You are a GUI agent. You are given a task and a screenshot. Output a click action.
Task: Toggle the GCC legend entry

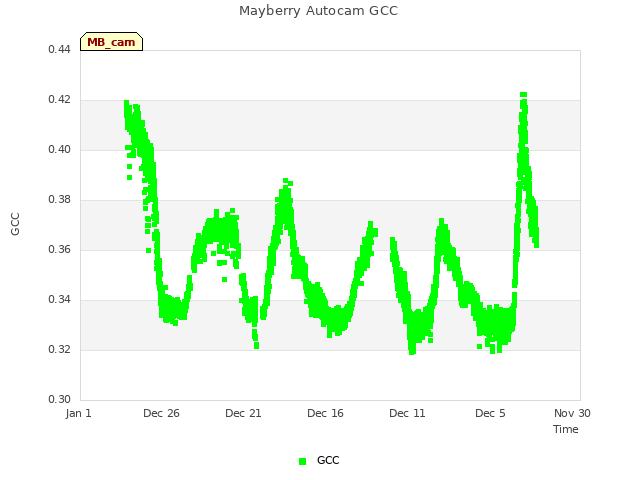(x=319, y=460)
